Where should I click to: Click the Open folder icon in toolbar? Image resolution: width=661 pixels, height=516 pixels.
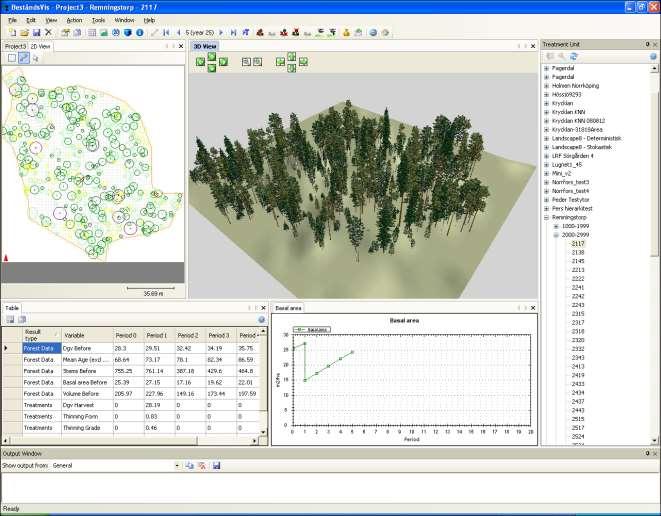pos(24,32)
